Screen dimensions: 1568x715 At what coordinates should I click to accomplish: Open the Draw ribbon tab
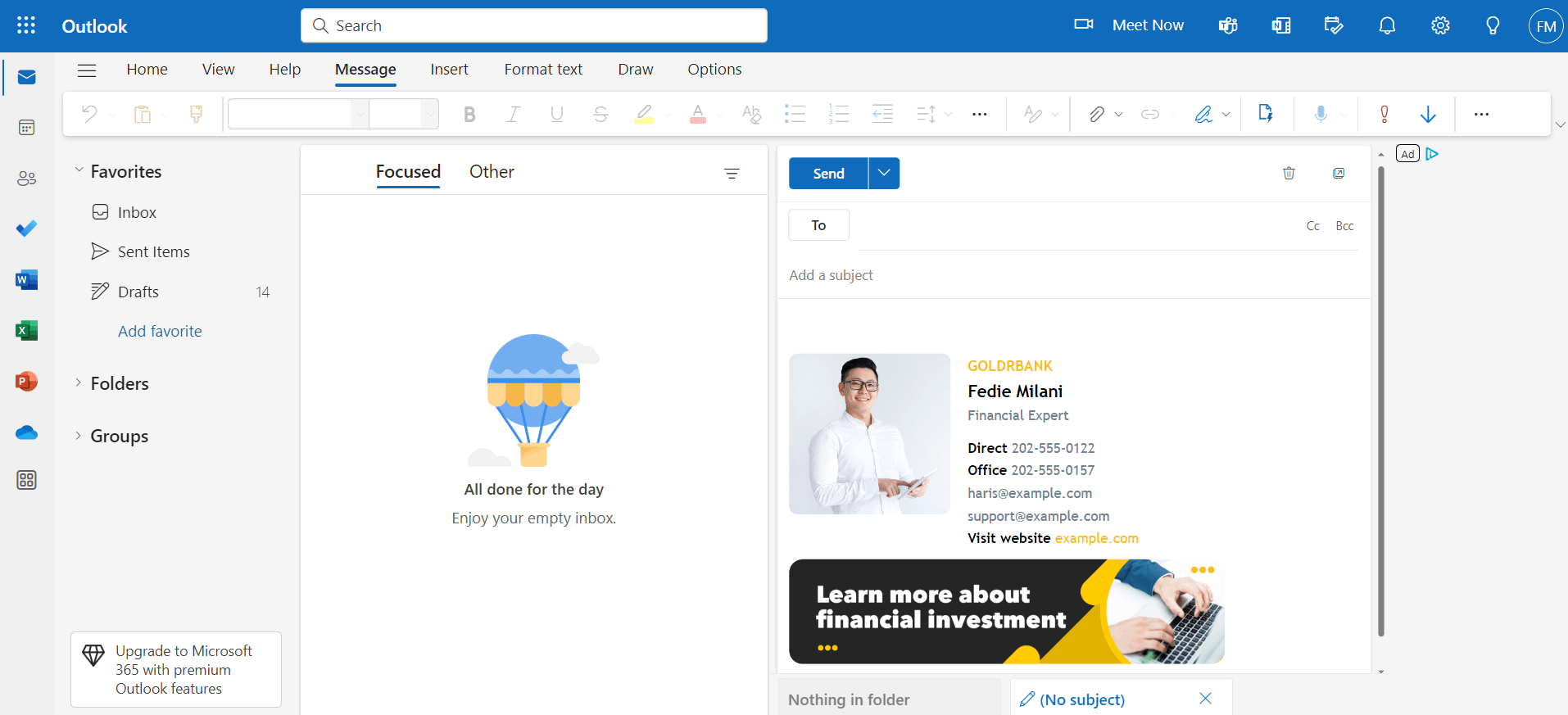636,70
